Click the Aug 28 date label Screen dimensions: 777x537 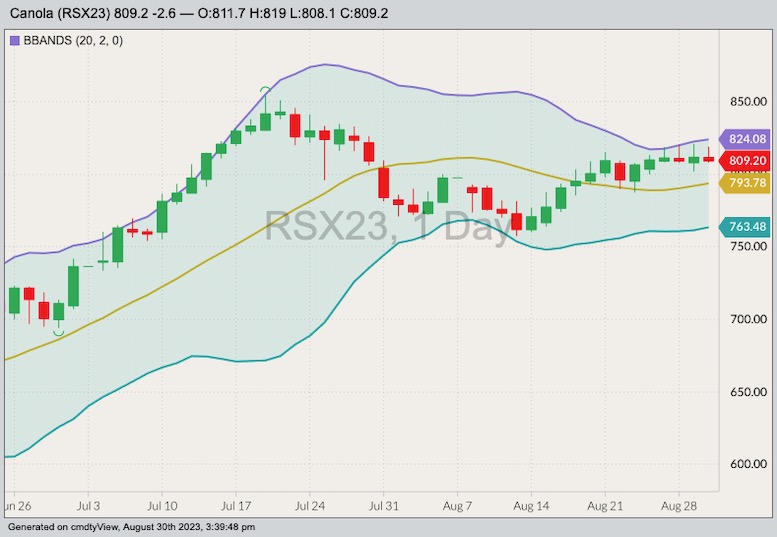coord(678,506)
